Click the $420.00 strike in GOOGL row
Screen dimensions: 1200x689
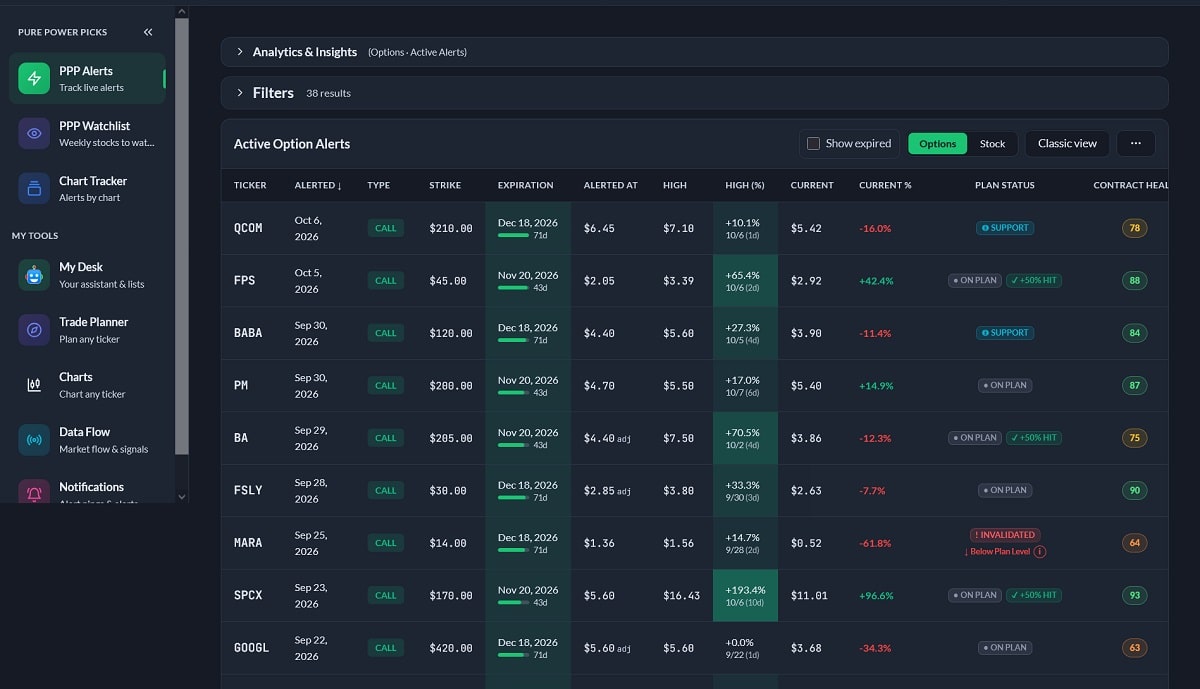(451, 648)
